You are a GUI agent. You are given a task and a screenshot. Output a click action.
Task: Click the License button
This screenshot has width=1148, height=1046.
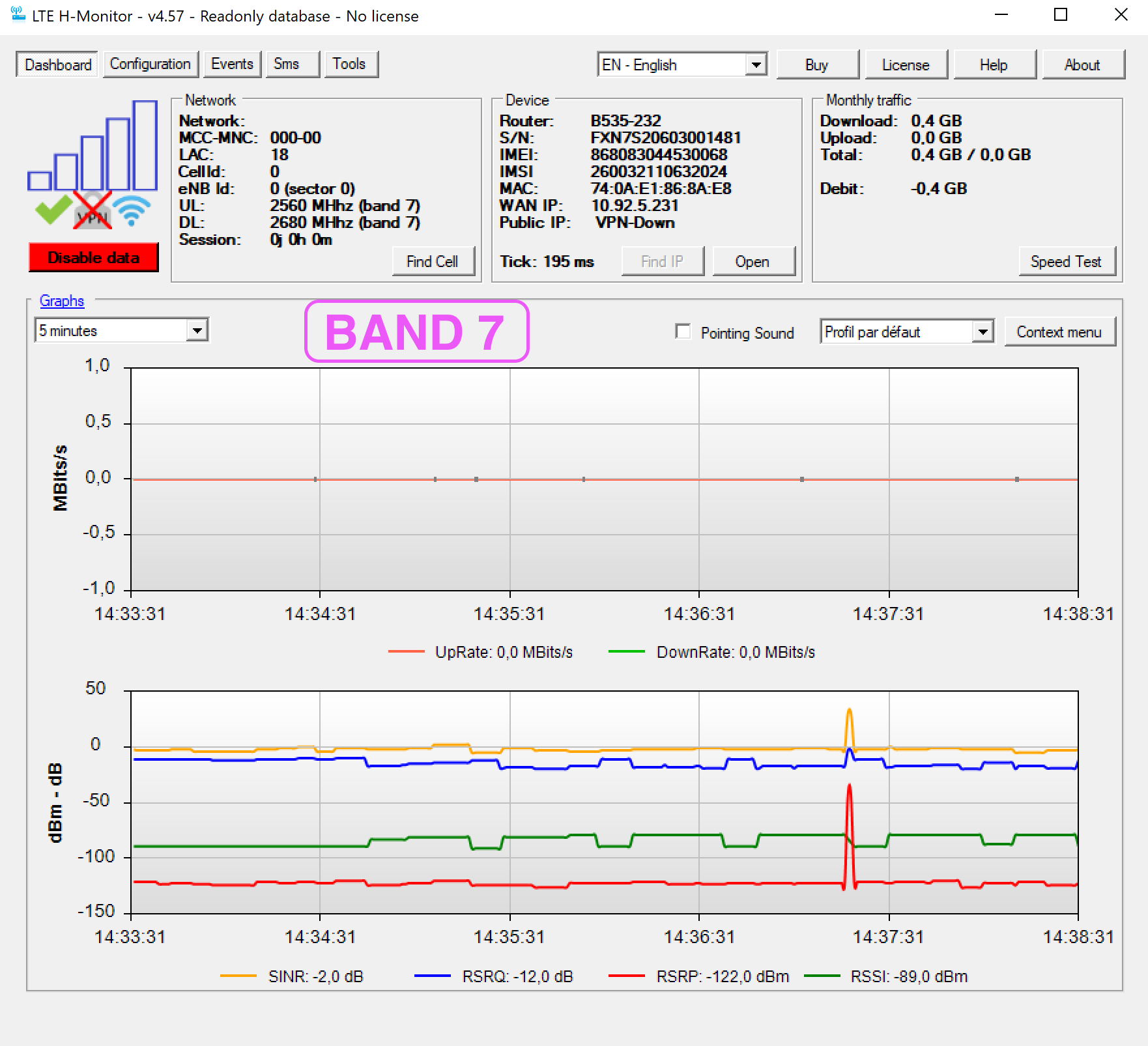point(906,64)
